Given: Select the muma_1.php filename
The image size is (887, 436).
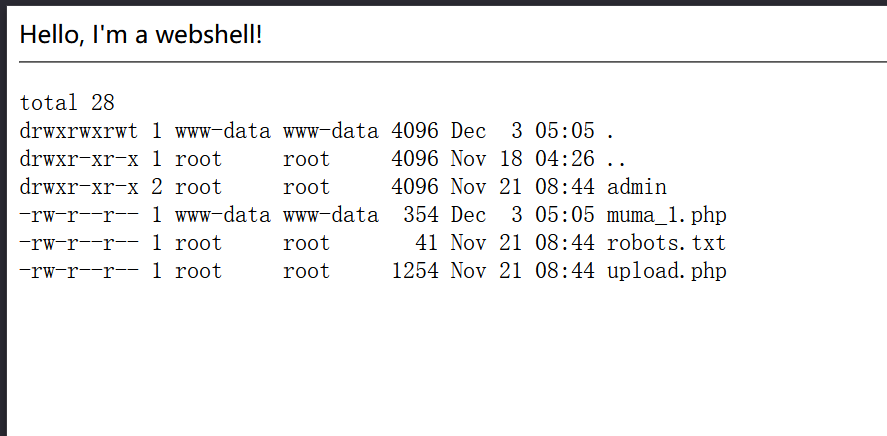Looking at the screenshot, I should coord(666,215).
